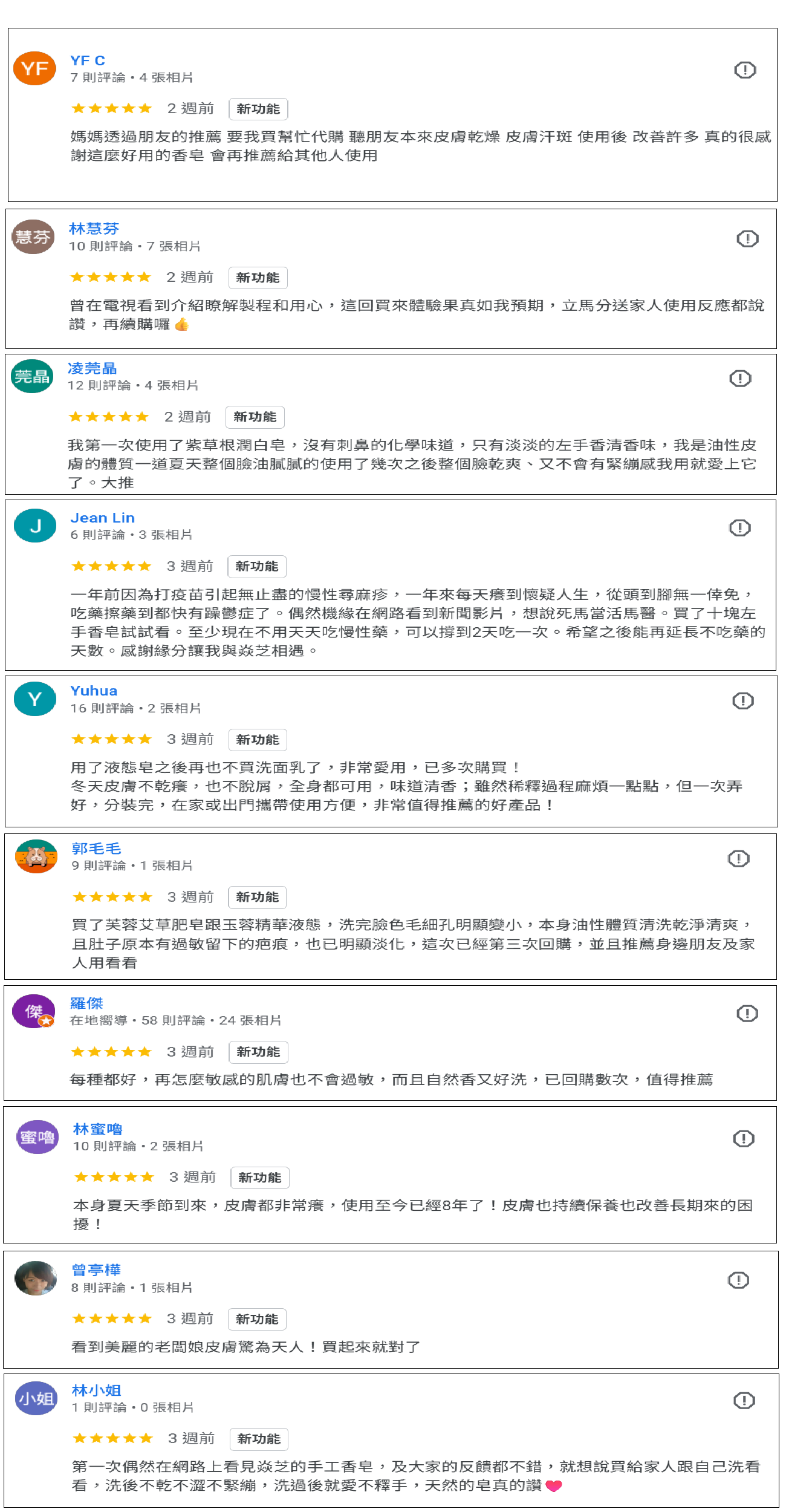Click reviewer name Yuhua

[94, 691]
